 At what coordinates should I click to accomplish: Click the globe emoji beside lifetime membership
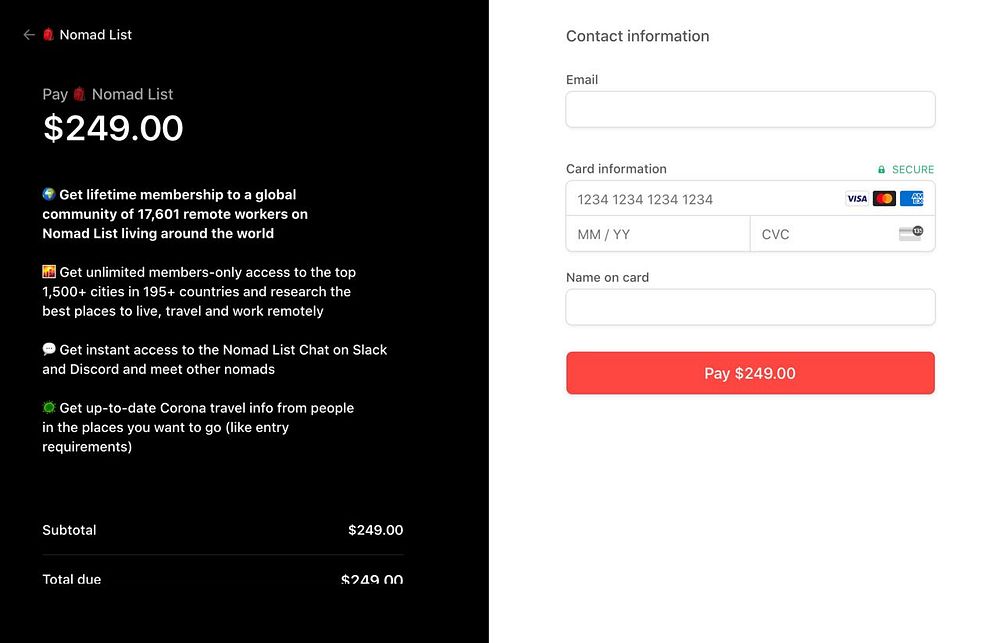point(49,195)
